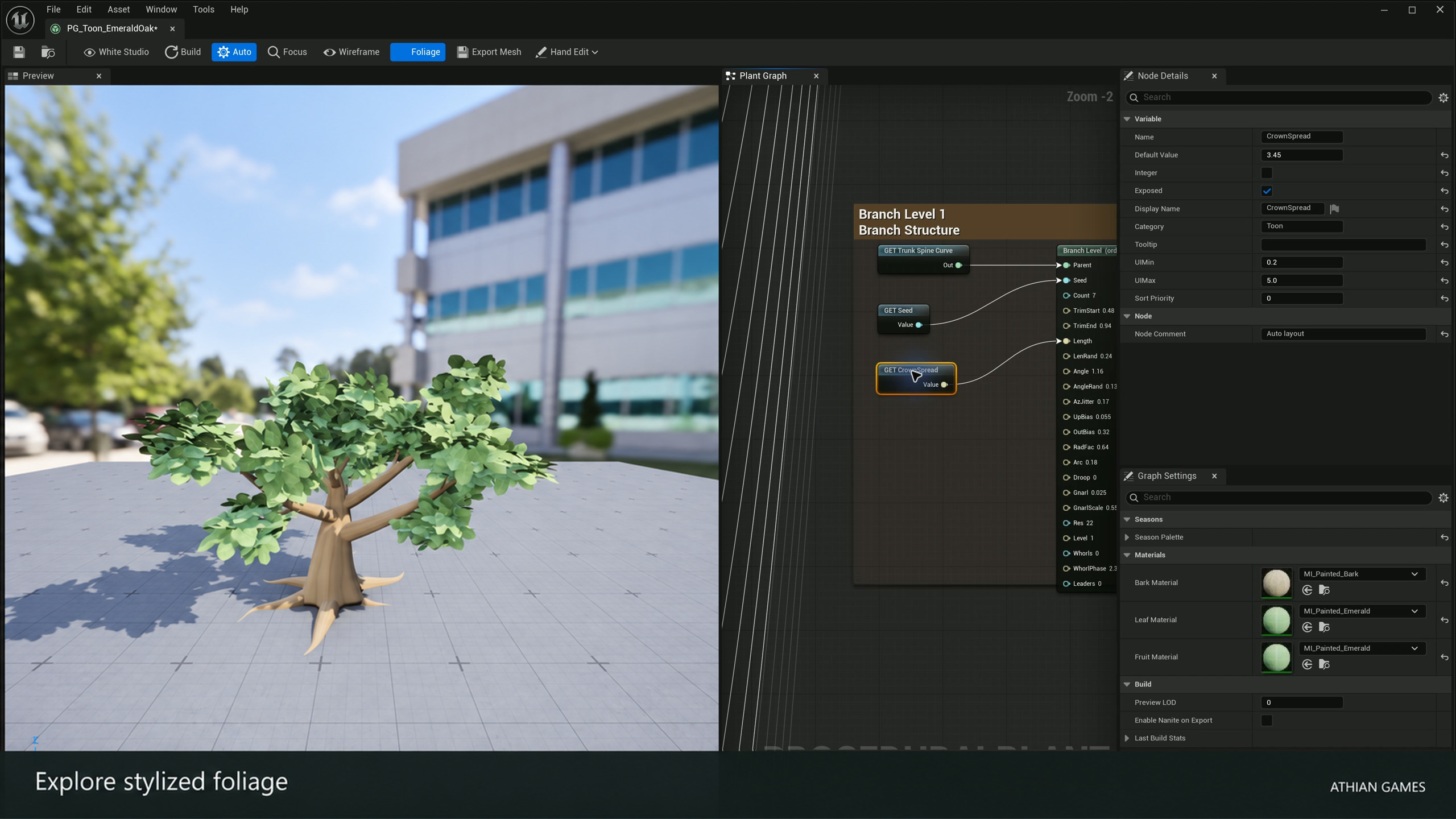Click White Studio button
The height and width of the screenshot is (819, 1456).
(x=116, y=52)
